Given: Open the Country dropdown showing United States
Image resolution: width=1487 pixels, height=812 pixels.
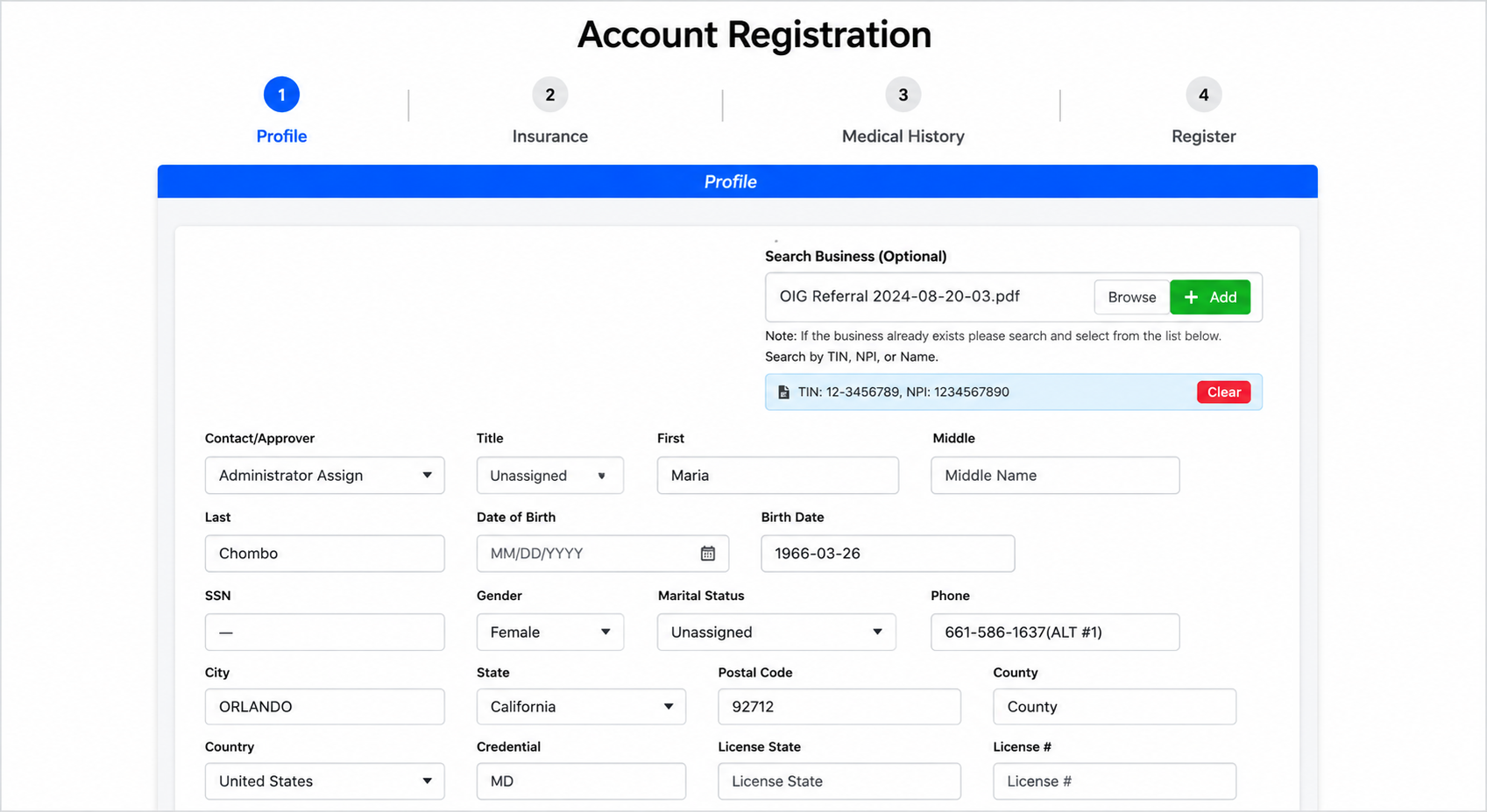Looking at the screenshot, I should coord(324,781).
